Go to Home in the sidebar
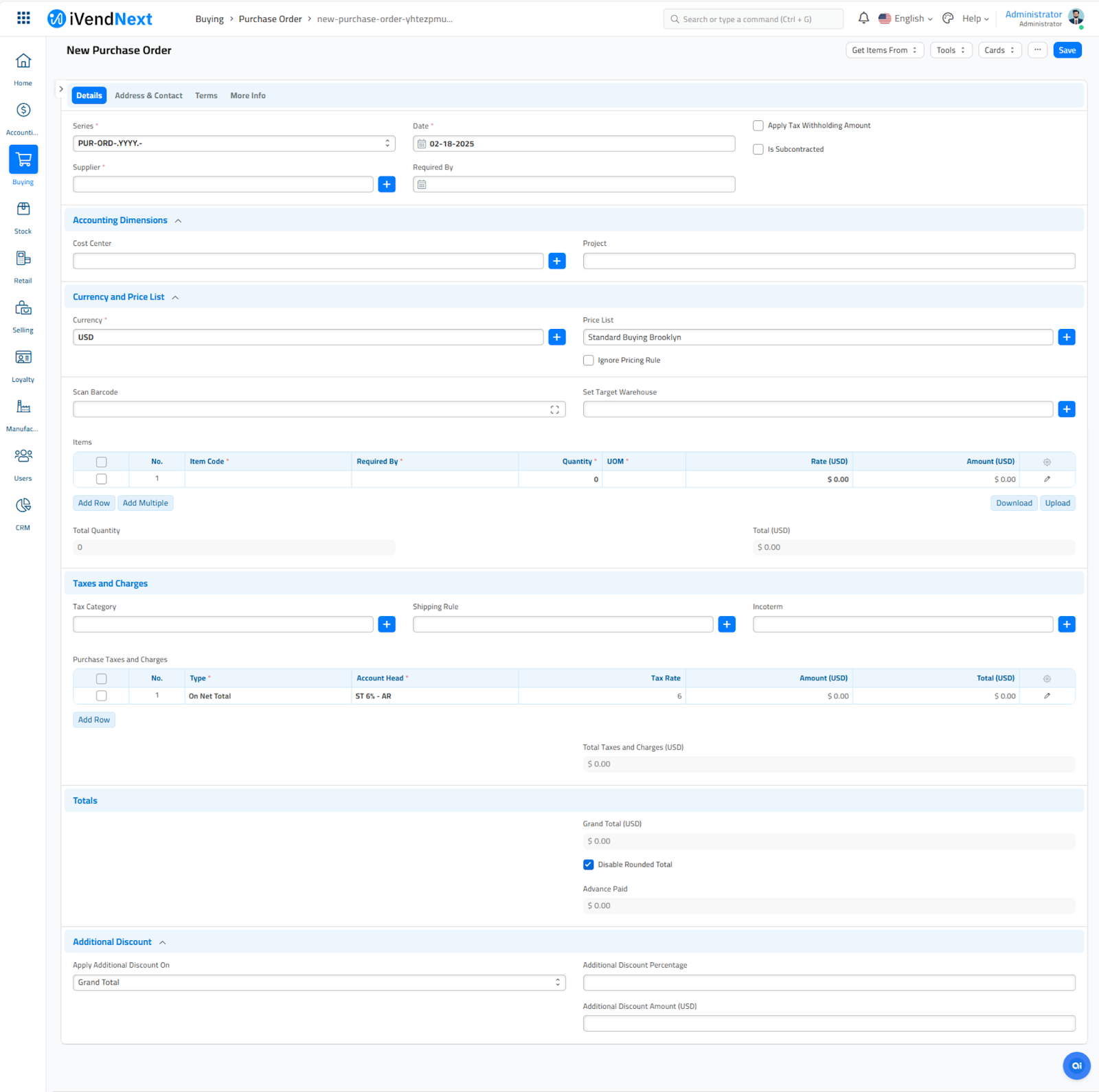Image resolution: width=1099 pixels, height=1092 pixels. pos(23,69)
